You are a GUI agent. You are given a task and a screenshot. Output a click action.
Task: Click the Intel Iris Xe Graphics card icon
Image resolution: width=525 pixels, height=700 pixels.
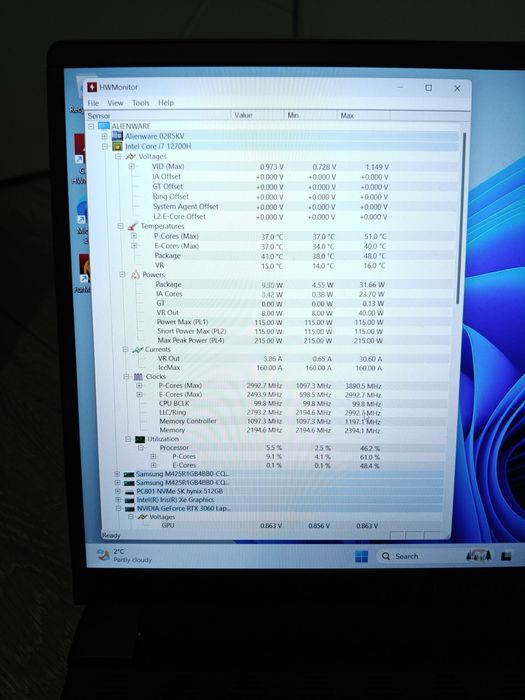tap(129, 500)
